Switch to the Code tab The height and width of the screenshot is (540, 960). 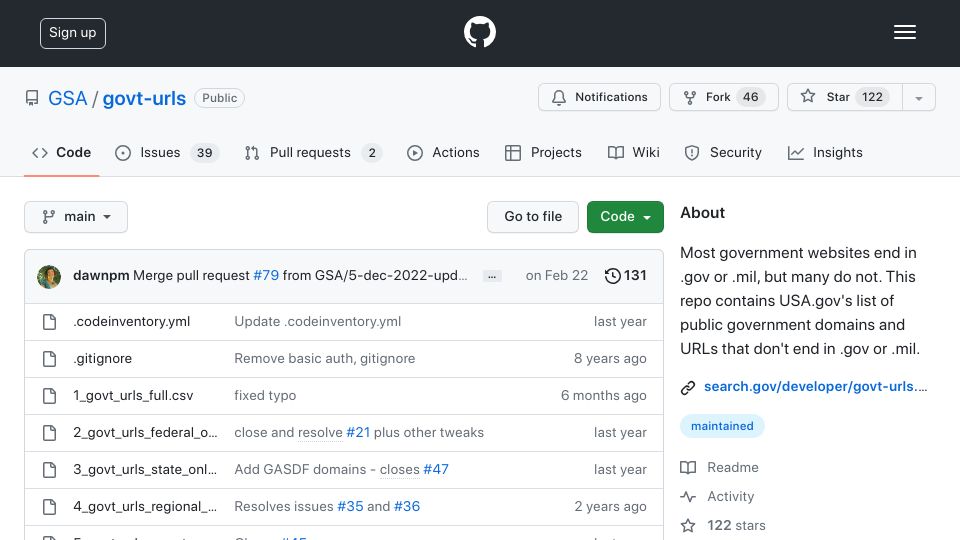pos(61,153)
